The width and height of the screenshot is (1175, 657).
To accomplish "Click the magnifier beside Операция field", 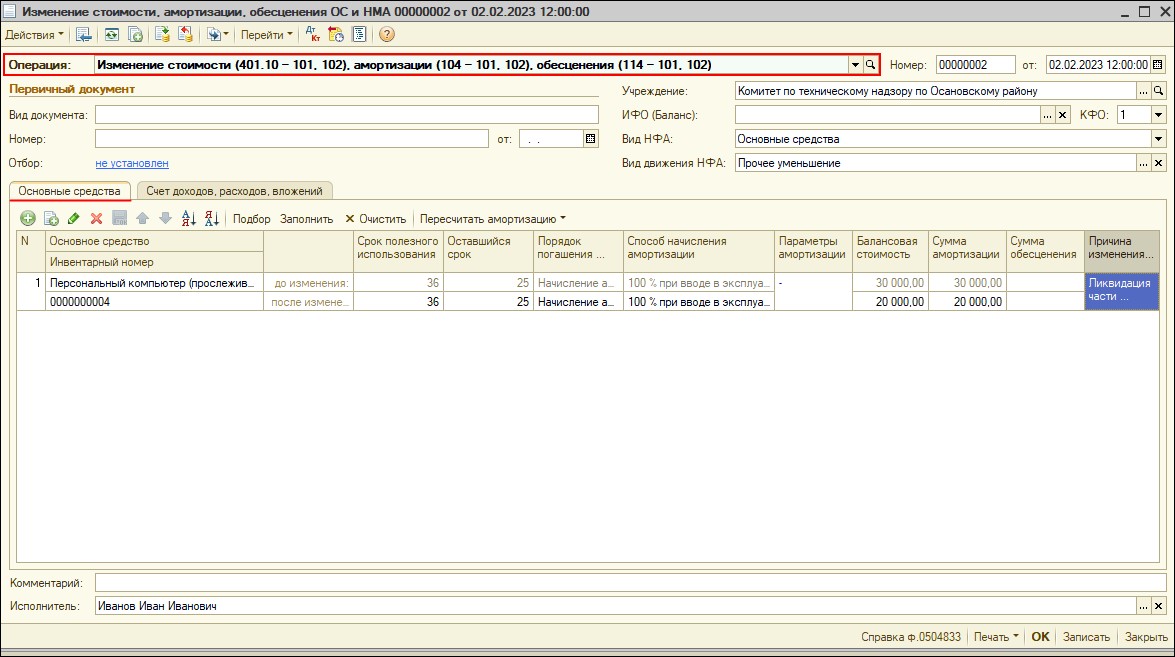I will [870, 65].
